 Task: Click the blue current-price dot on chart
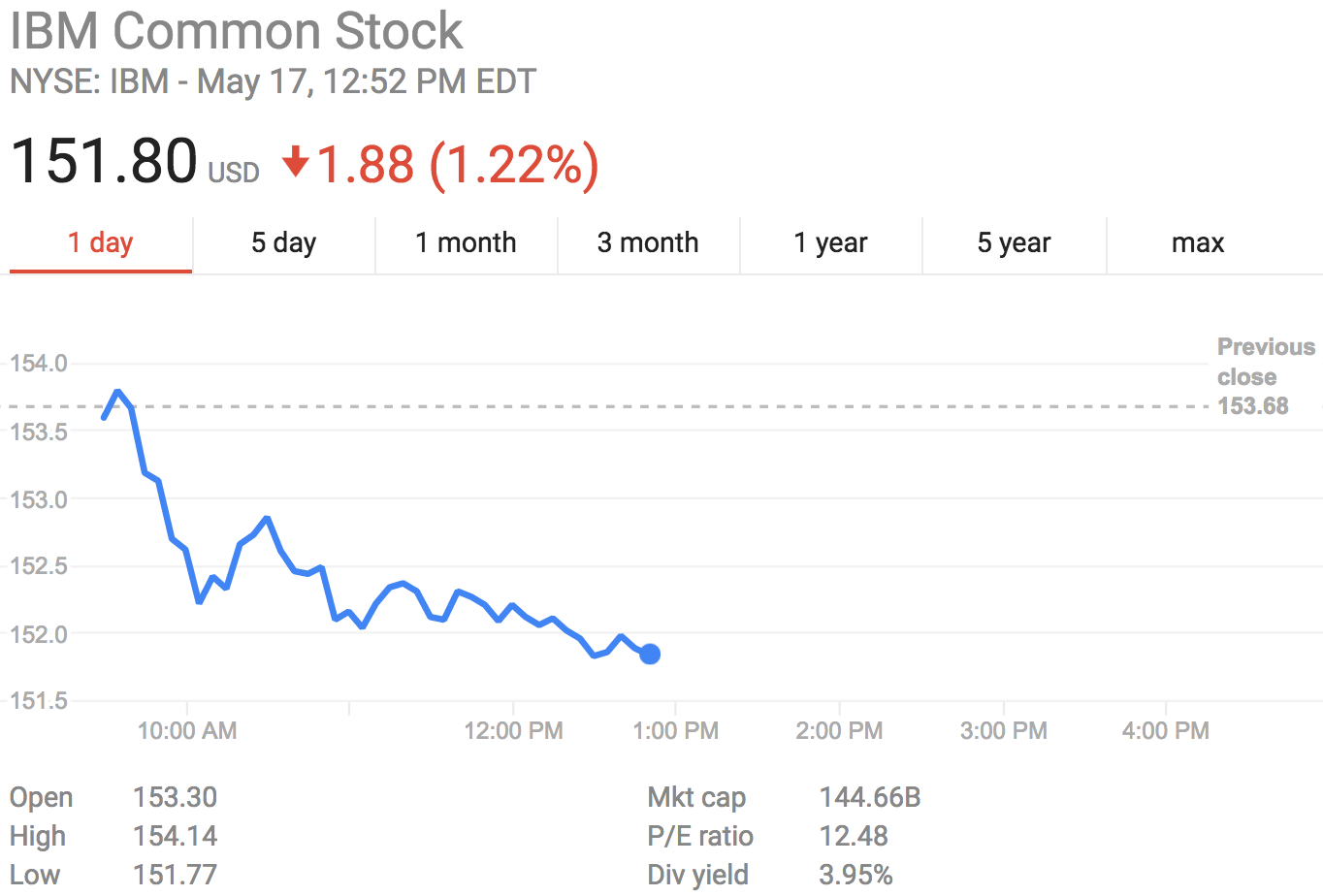tap(650, 655)
